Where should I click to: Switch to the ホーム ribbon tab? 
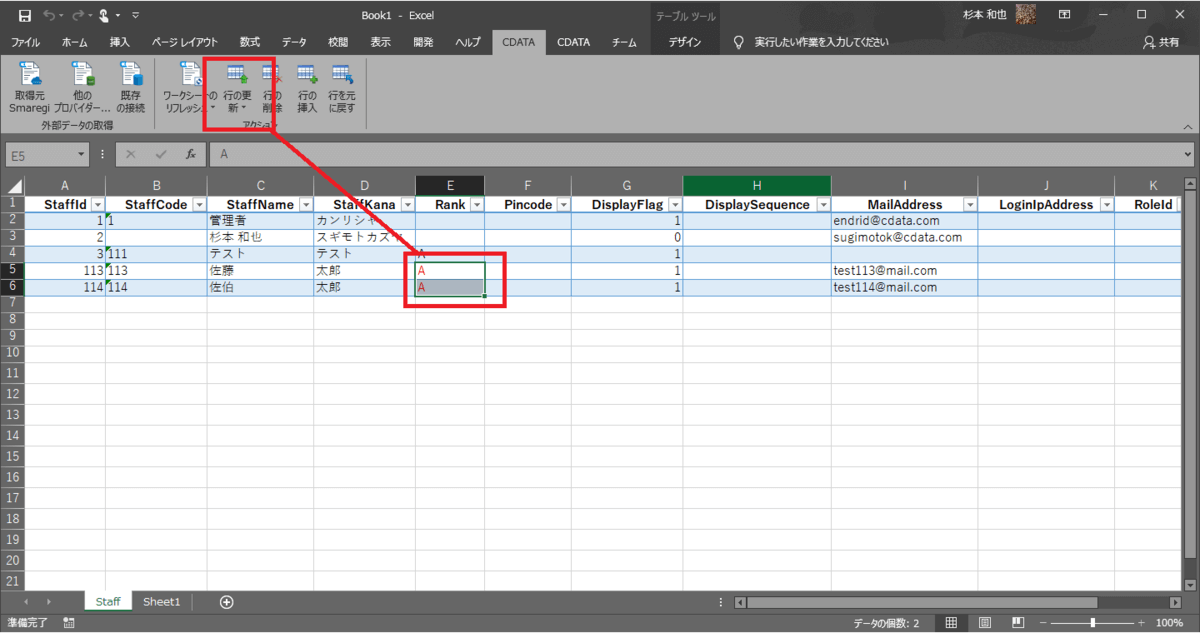[74, 42]
